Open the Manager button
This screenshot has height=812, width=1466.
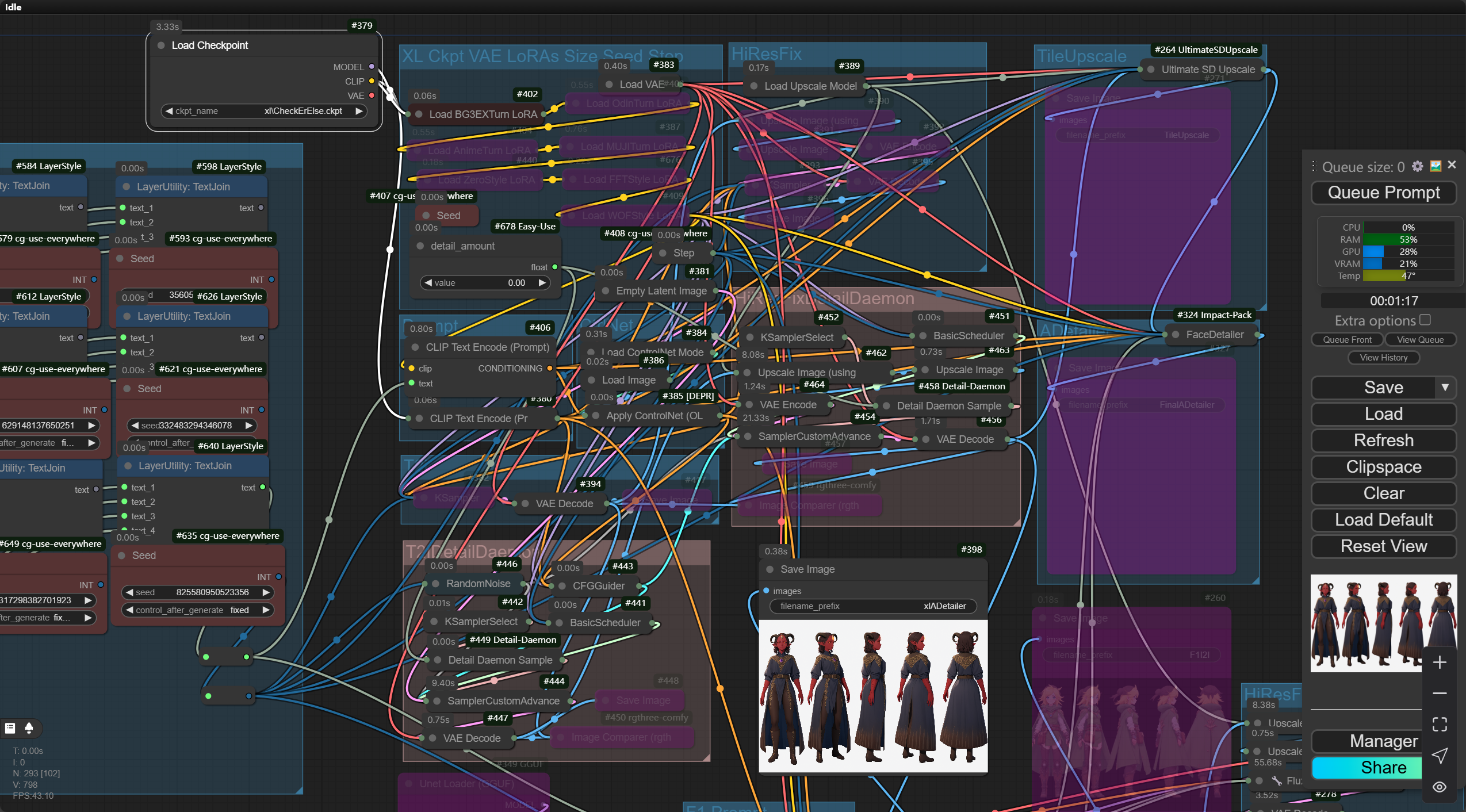[1373, 741]
